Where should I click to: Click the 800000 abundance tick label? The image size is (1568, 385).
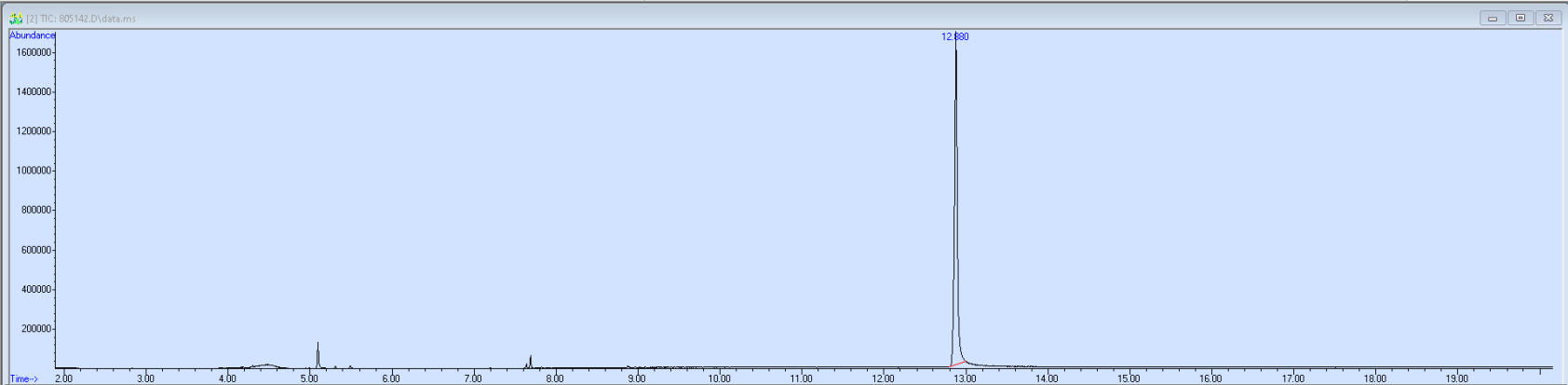[36, 210]
